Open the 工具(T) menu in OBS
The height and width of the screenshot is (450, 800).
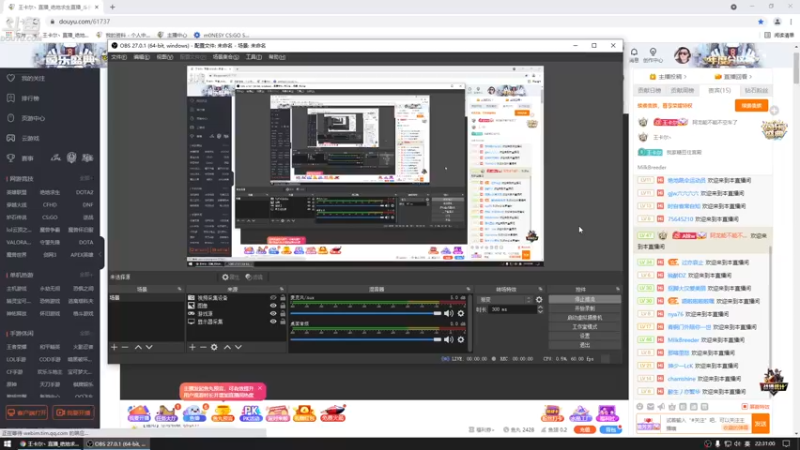pyautogui.click(x=254, y=57)
